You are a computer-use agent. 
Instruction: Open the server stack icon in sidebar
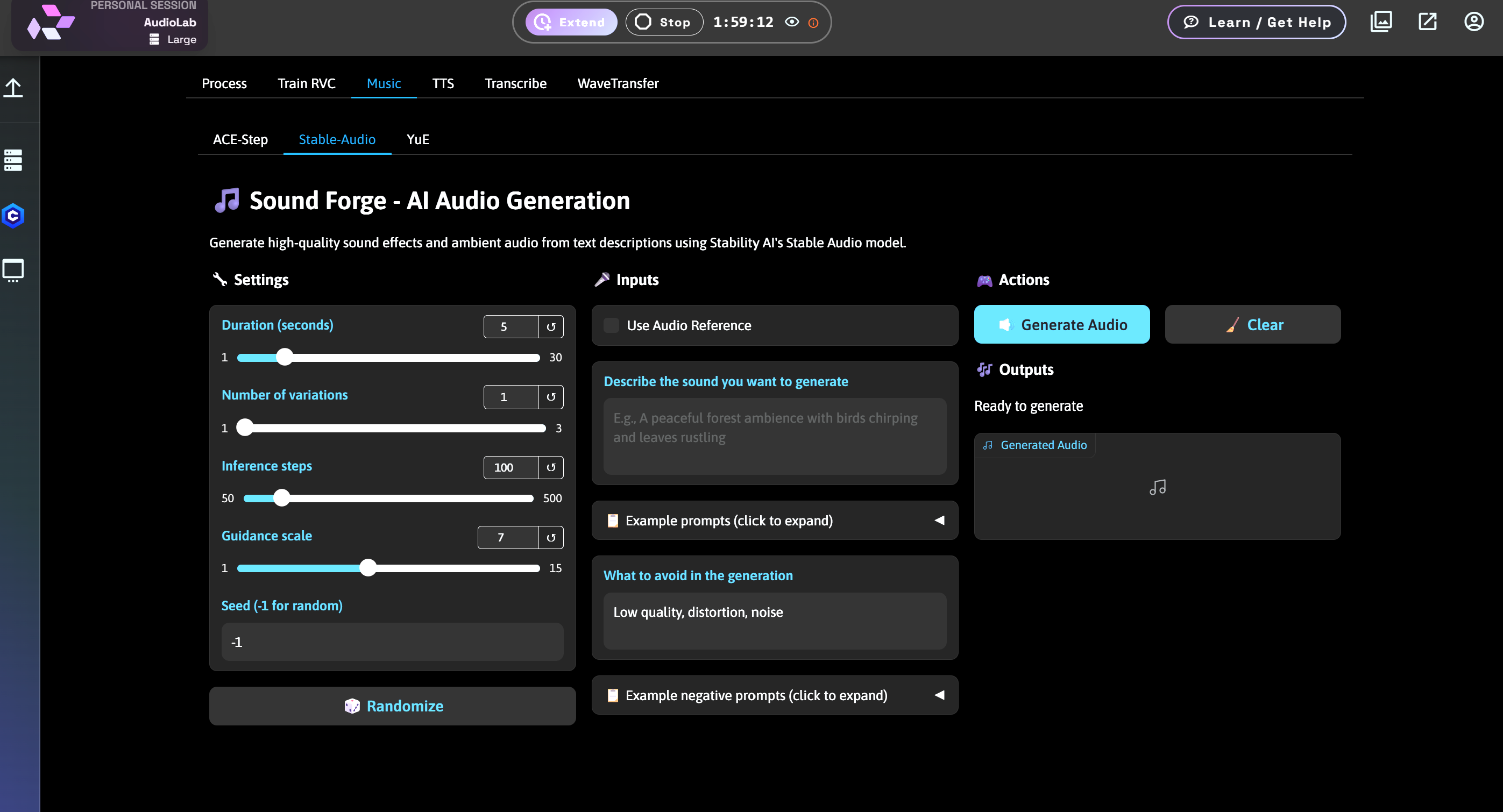[x=13, y=160]
